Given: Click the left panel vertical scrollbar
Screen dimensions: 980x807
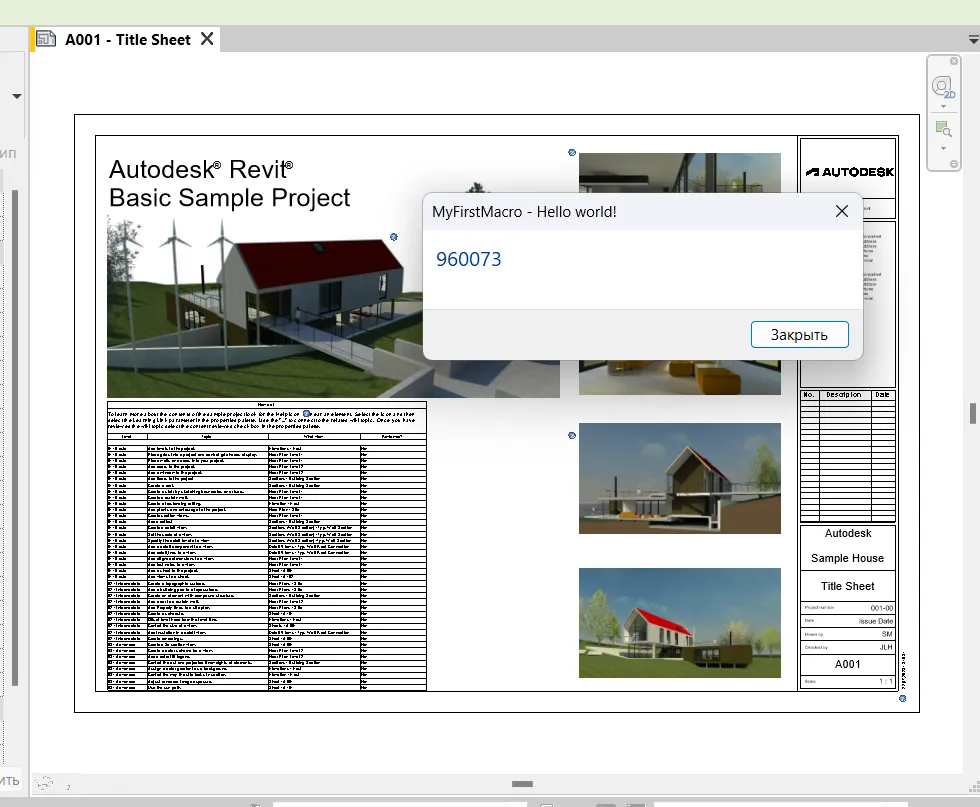Looking at the screenshot, I should point(15,438).
